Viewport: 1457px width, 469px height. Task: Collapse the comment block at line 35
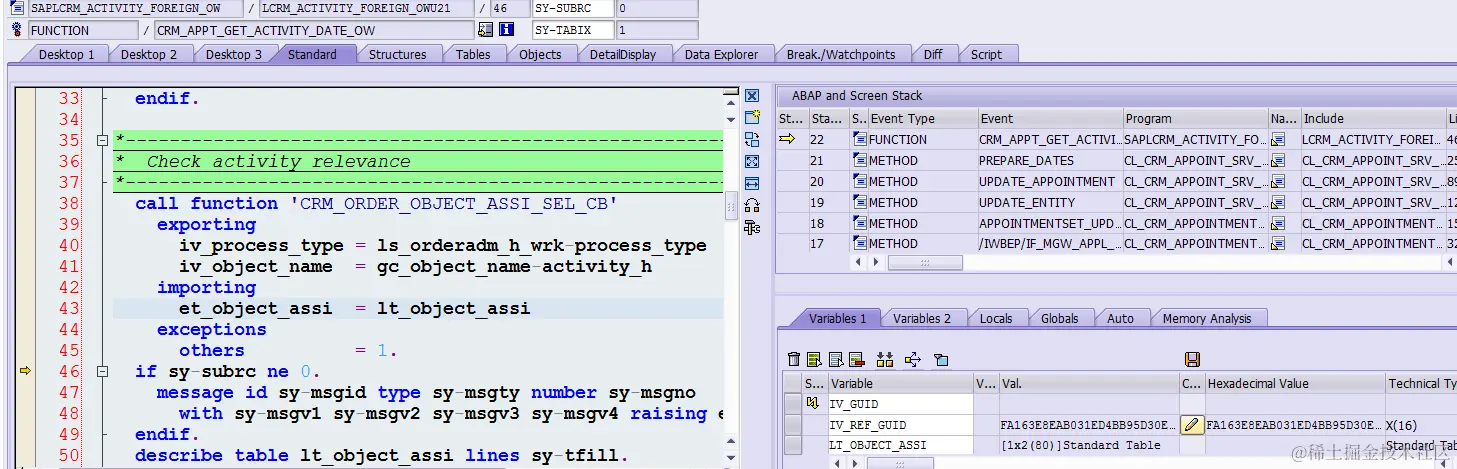[x=102, y=141]
